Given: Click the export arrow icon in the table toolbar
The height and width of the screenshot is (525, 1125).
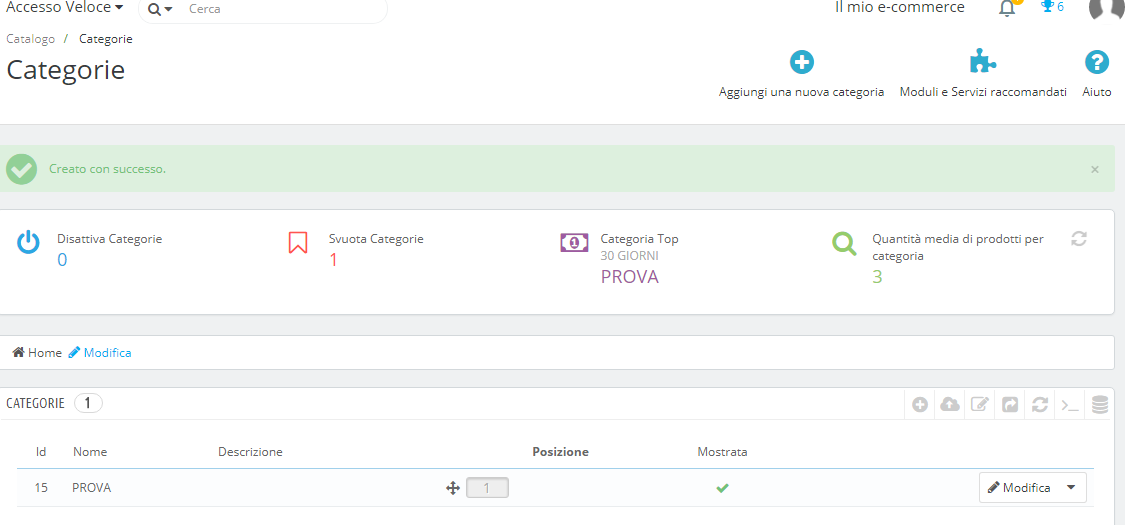Looking at the screenshot, I should pyautogui.click(x=1009, y=405).
